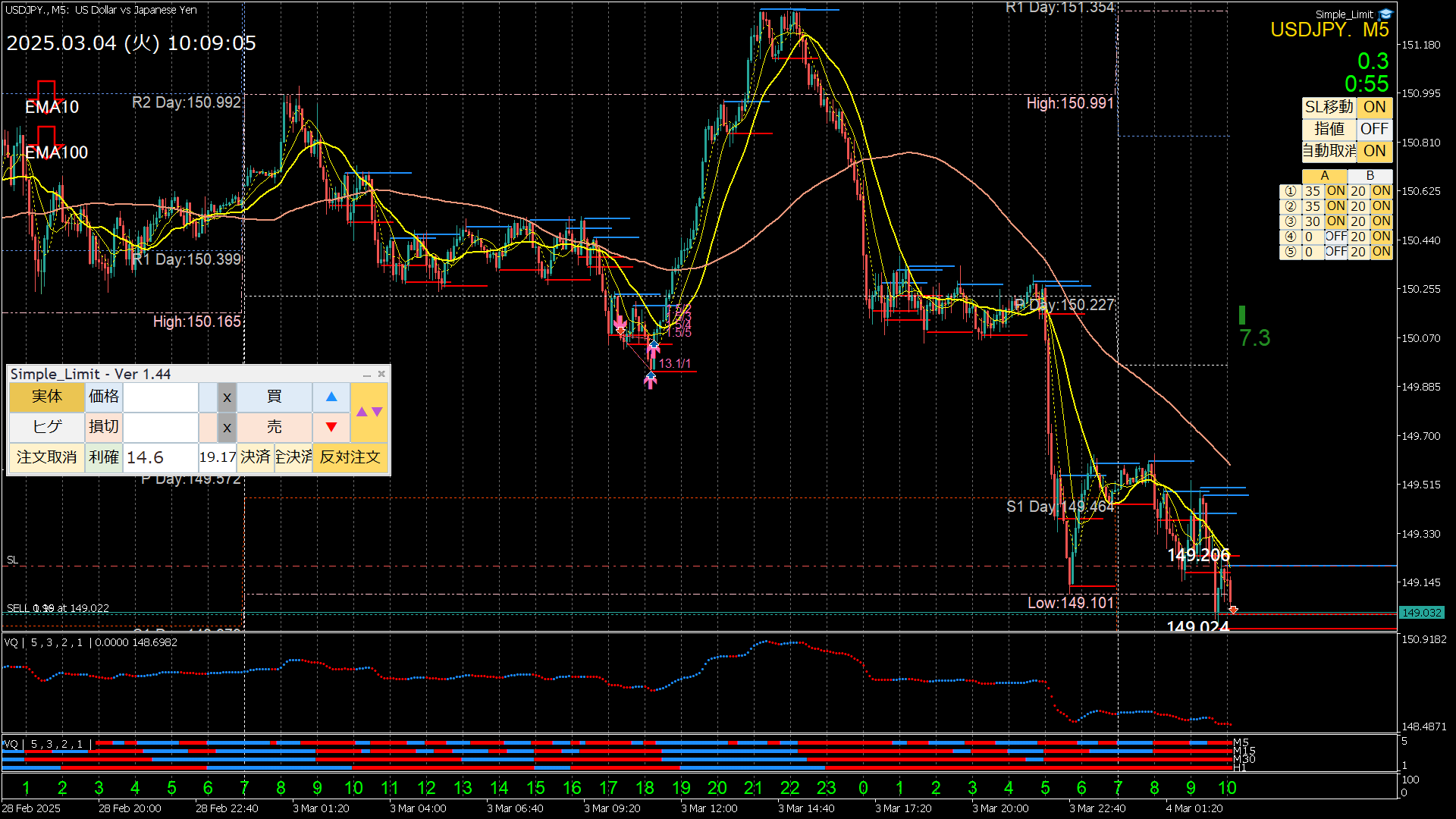
Task: Toggle SL移動 ON switch
Action: coord(1374,107)
